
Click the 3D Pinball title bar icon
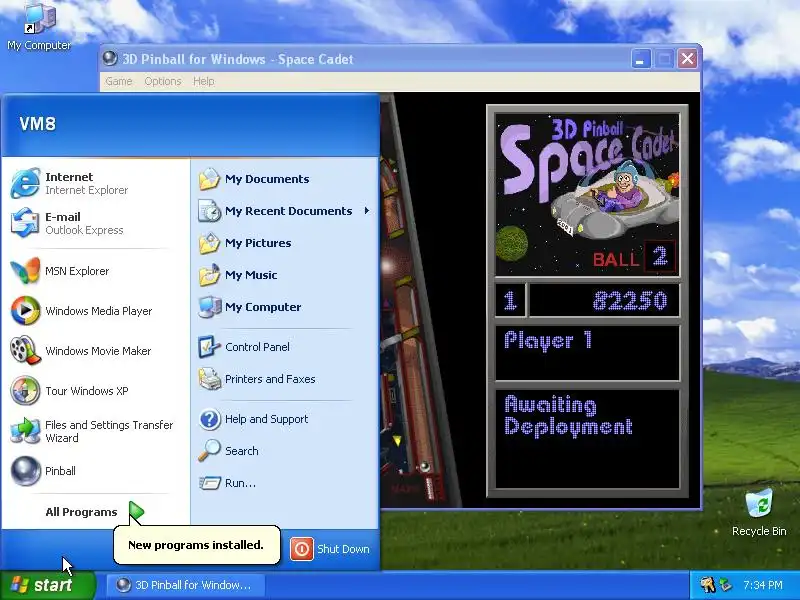point(110,59)
